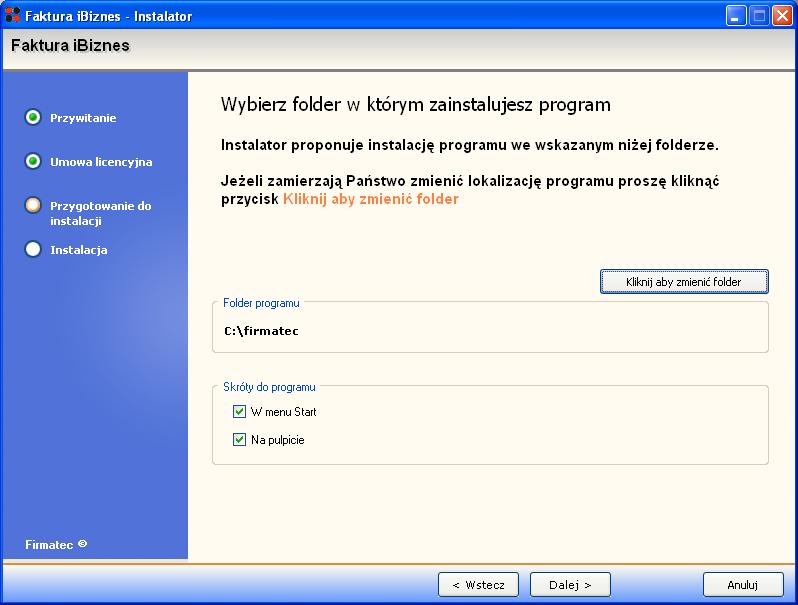Uncheck the W menu Start checkbox
Screen dimensions: 798x605
pyautogui.click(x=239, y=411)
